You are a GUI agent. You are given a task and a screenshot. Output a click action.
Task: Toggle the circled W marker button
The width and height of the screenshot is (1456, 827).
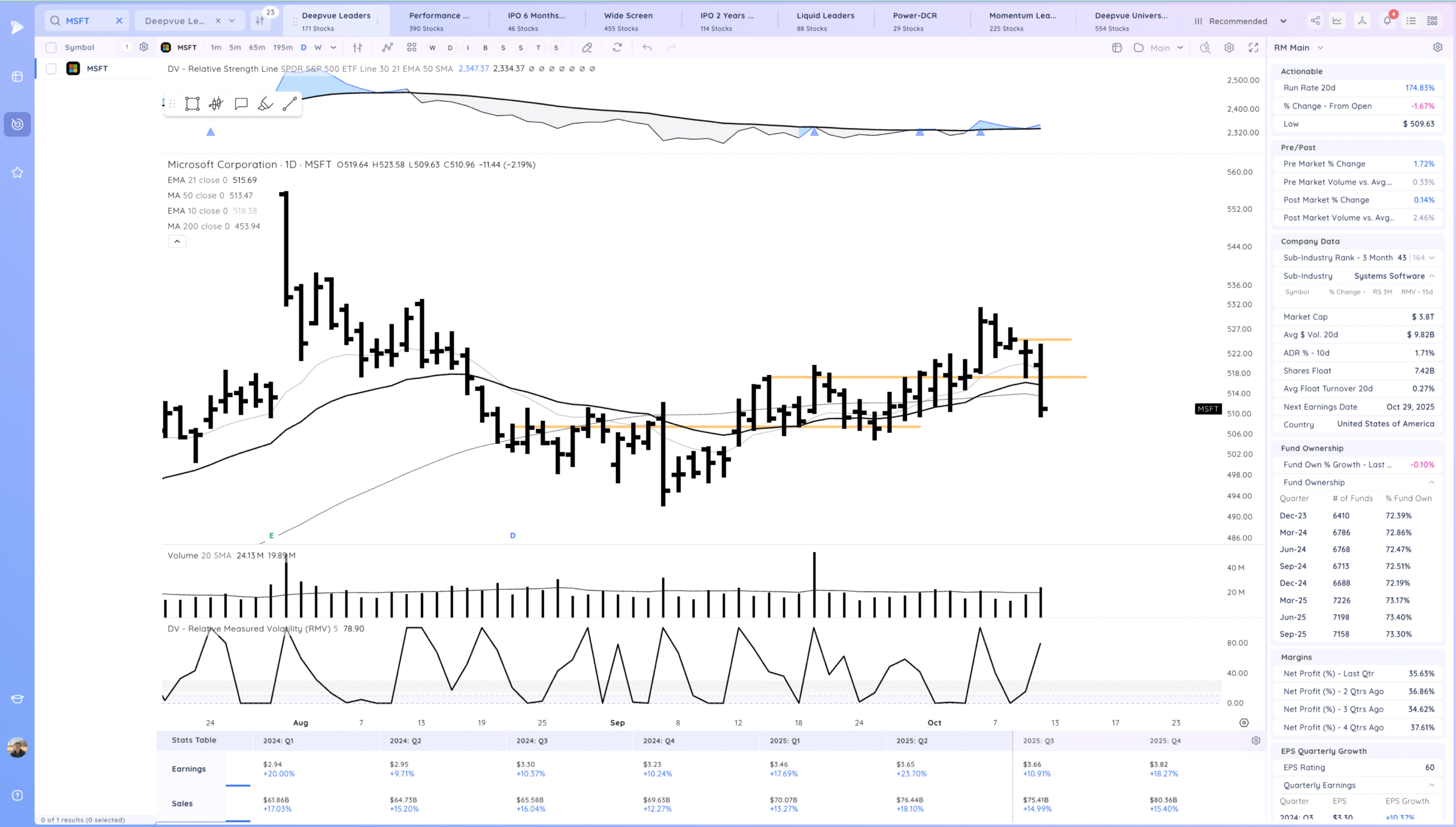pos(432,48)
